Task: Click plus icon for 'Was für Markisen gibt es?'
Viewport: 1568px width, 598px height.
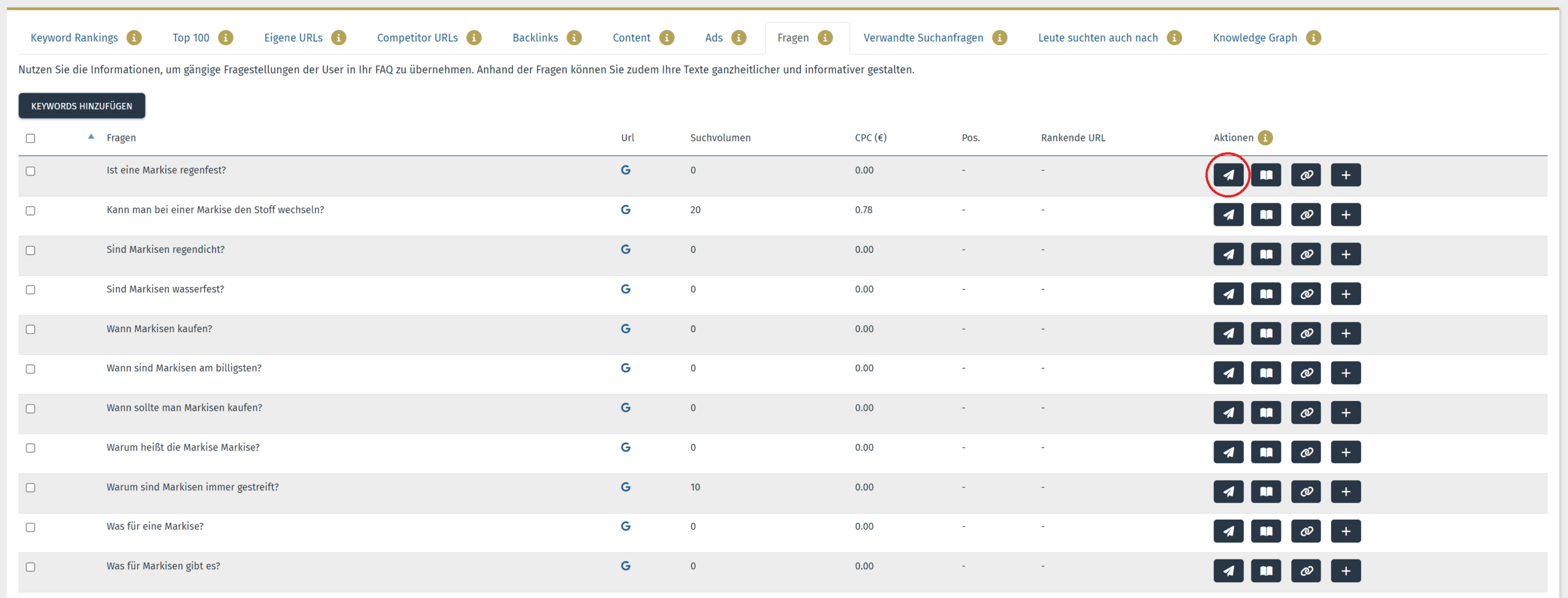Action: (1346, 571)
